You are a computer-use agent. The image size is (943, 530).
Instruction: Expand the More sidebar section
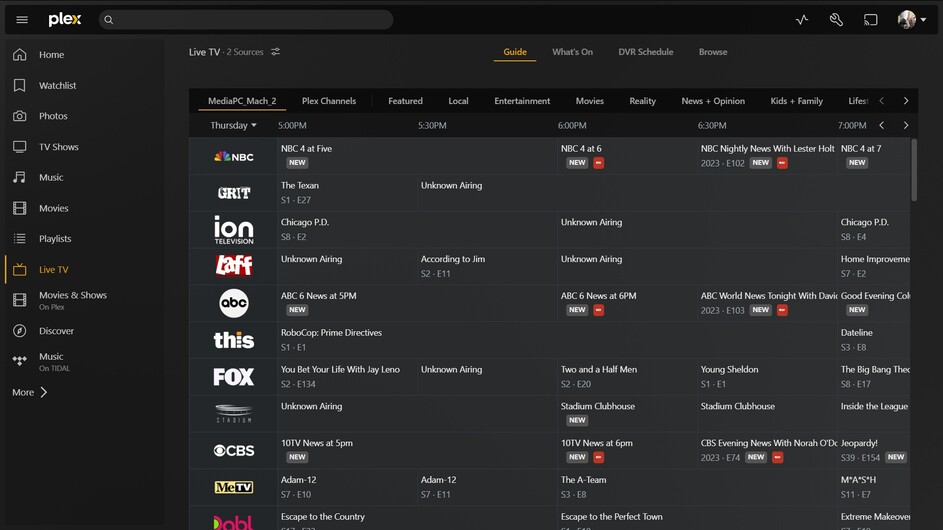pos(29,392)
